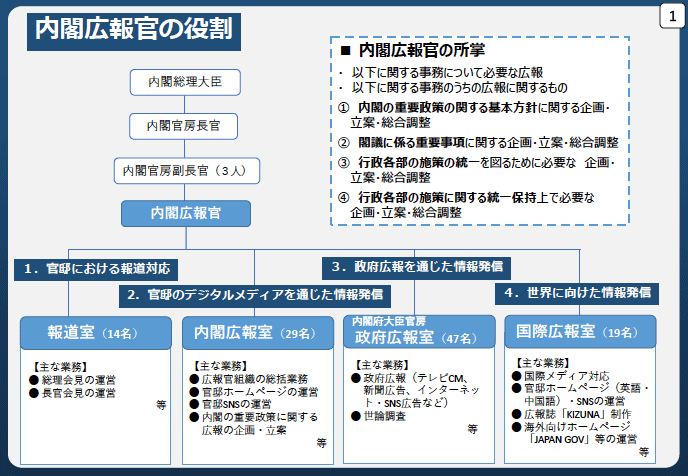Click the small text 内閣府大臣官房
Image resolution: width=688 pixels, height=476 pixels.
pos(389,322)
